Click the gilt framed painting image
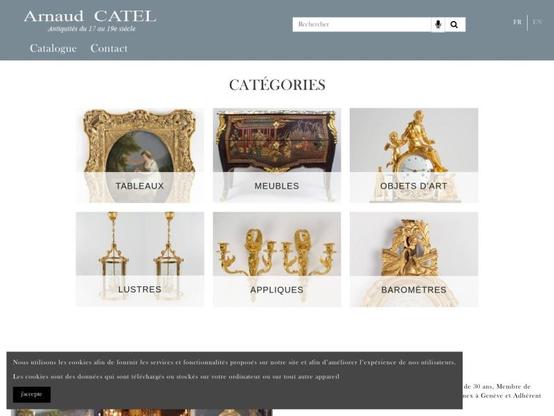 click(140, 141)
